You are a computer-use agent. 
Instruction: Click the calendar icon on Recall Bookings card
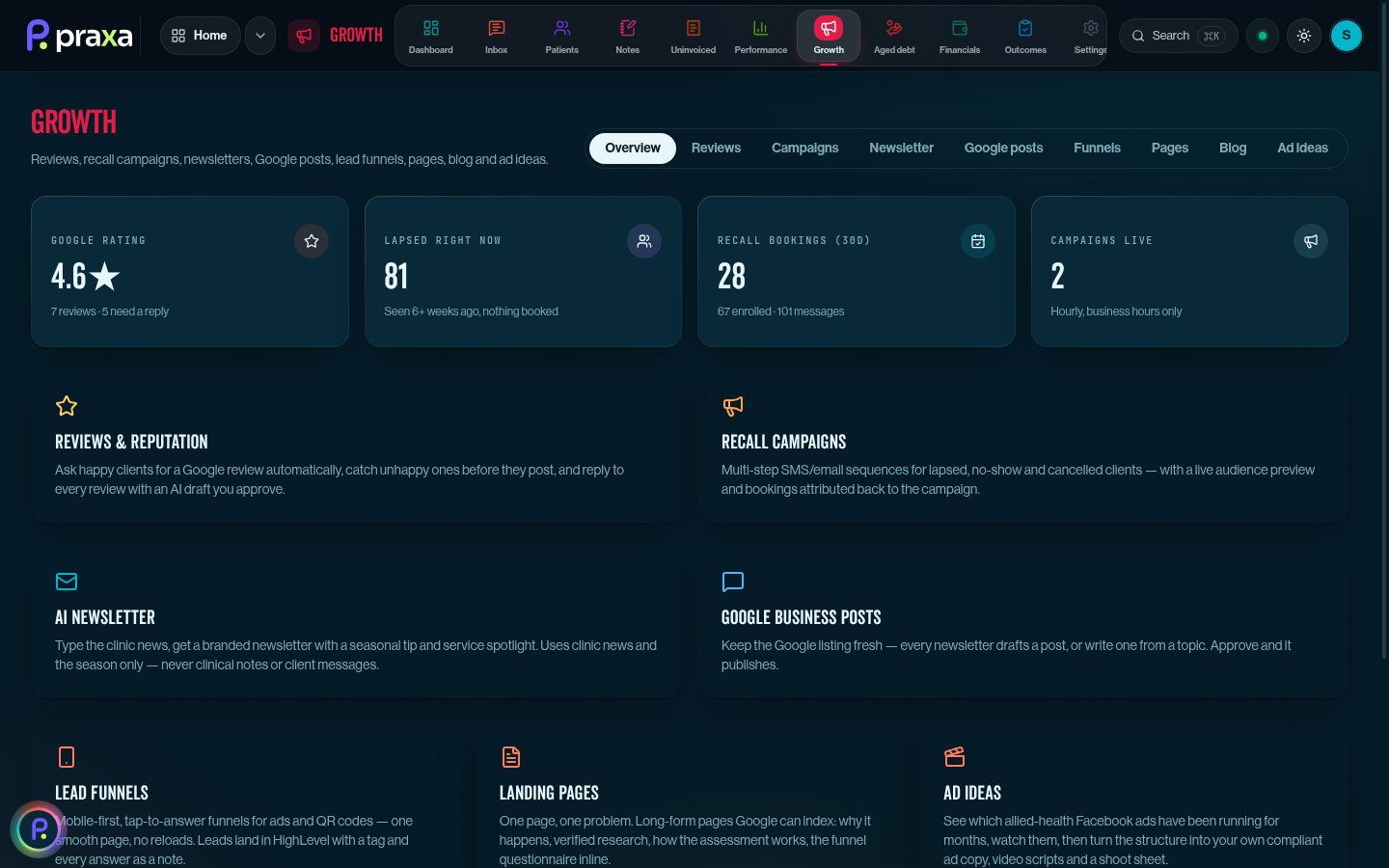point(978,241)
